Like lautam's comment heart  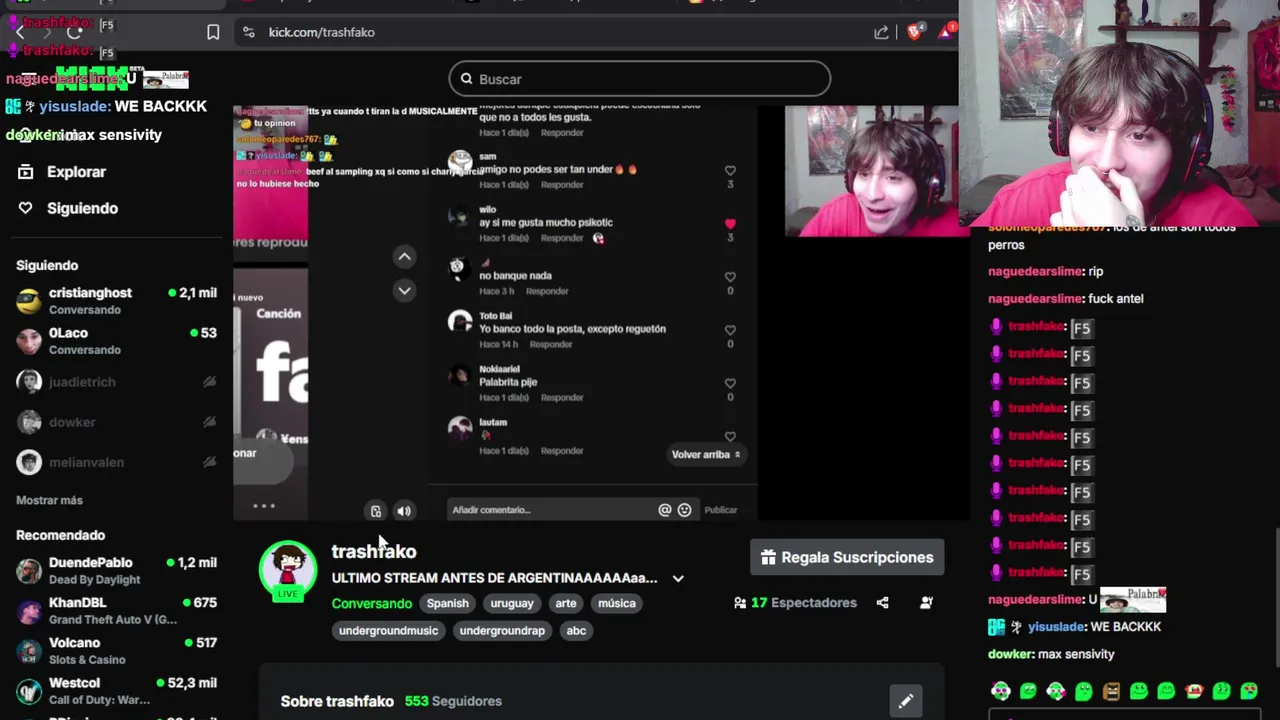(x=730, y=436)
